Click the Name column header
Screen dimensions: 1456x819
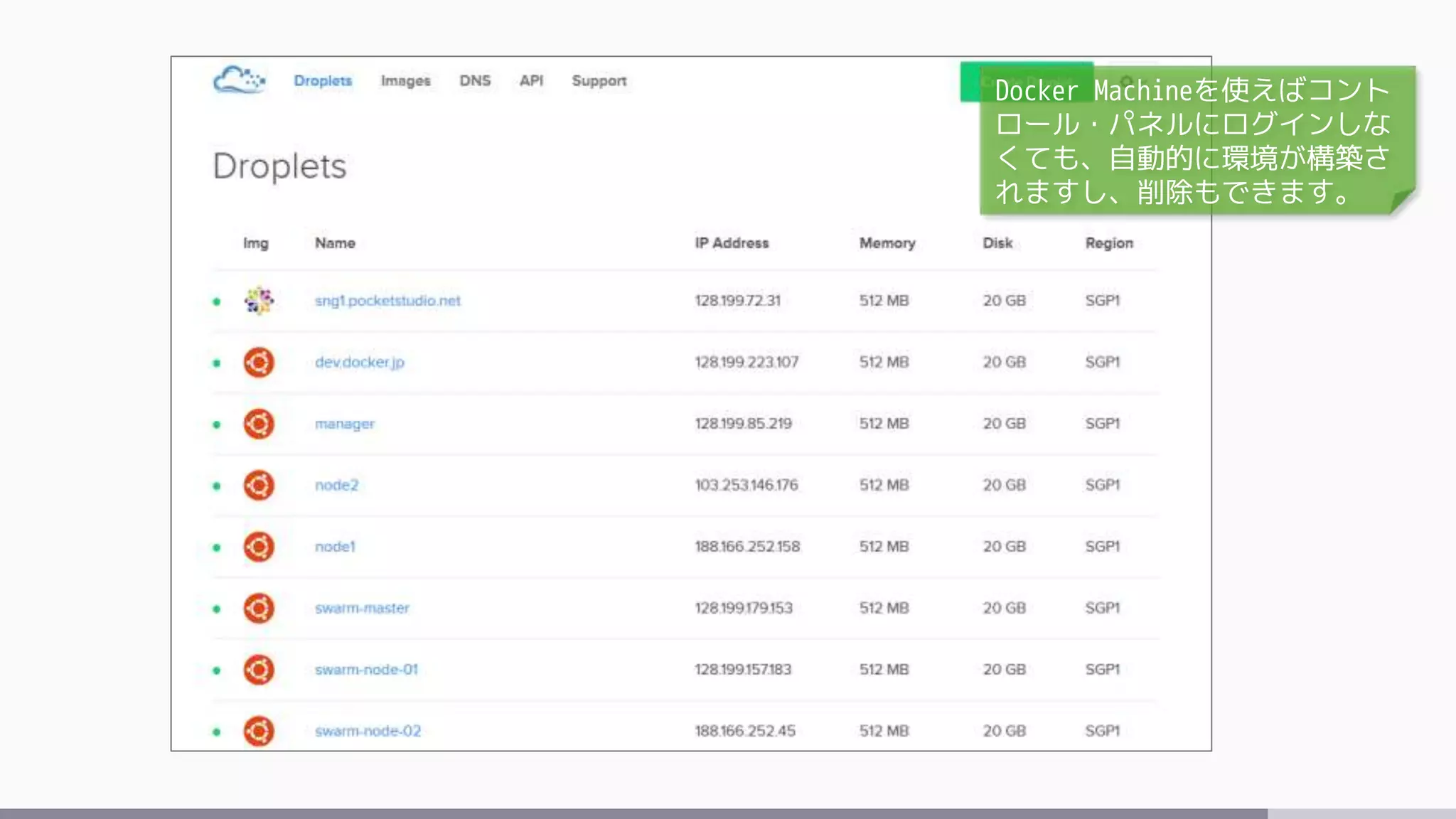[x=336, y=243]
